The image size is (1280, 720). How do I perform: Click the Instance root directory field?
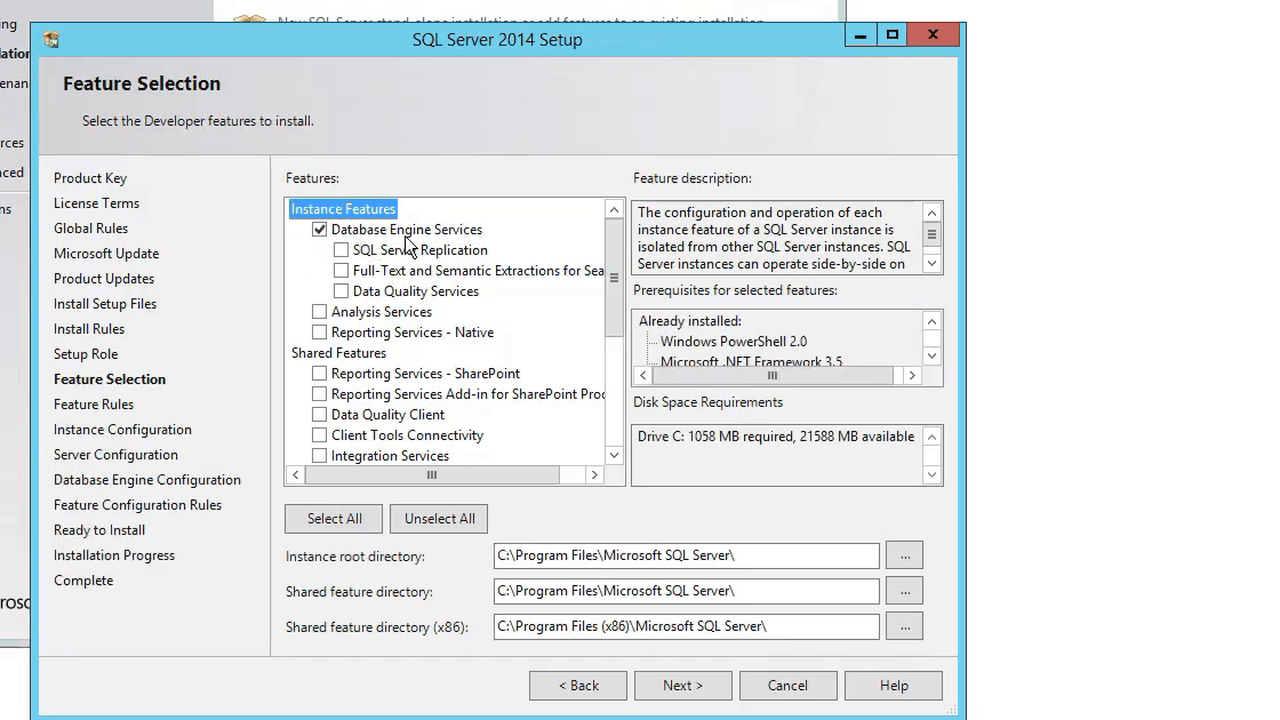(x=686, y=555)
